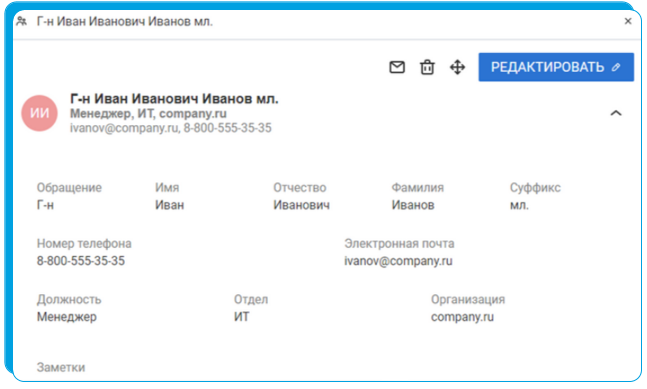647x389 pixels.
Task: Click the ИИ avatar circle
Action: (x=40, y=113)
